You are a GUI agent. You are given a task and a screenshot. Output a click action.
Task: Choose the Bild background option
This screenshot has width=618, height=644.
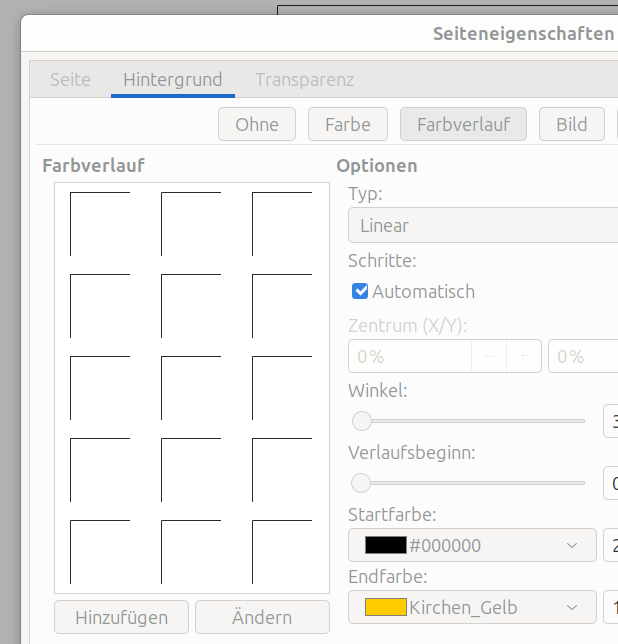[571, 125]
